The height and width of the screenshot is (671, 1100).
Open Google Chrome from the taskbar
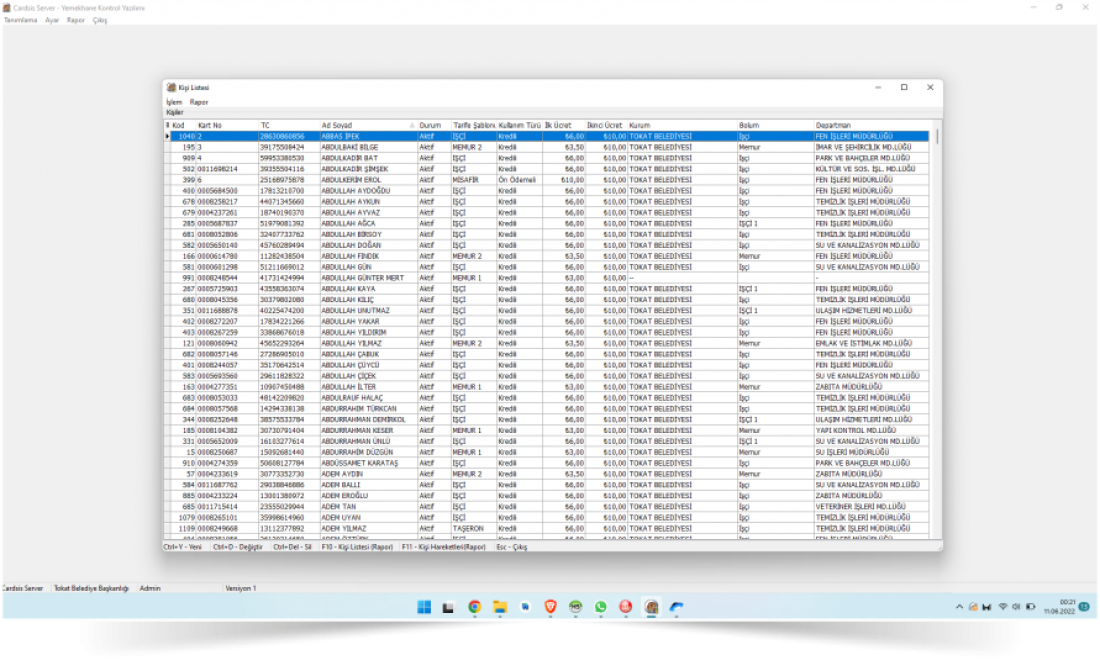pyautogui.click(x=474, y=607)
